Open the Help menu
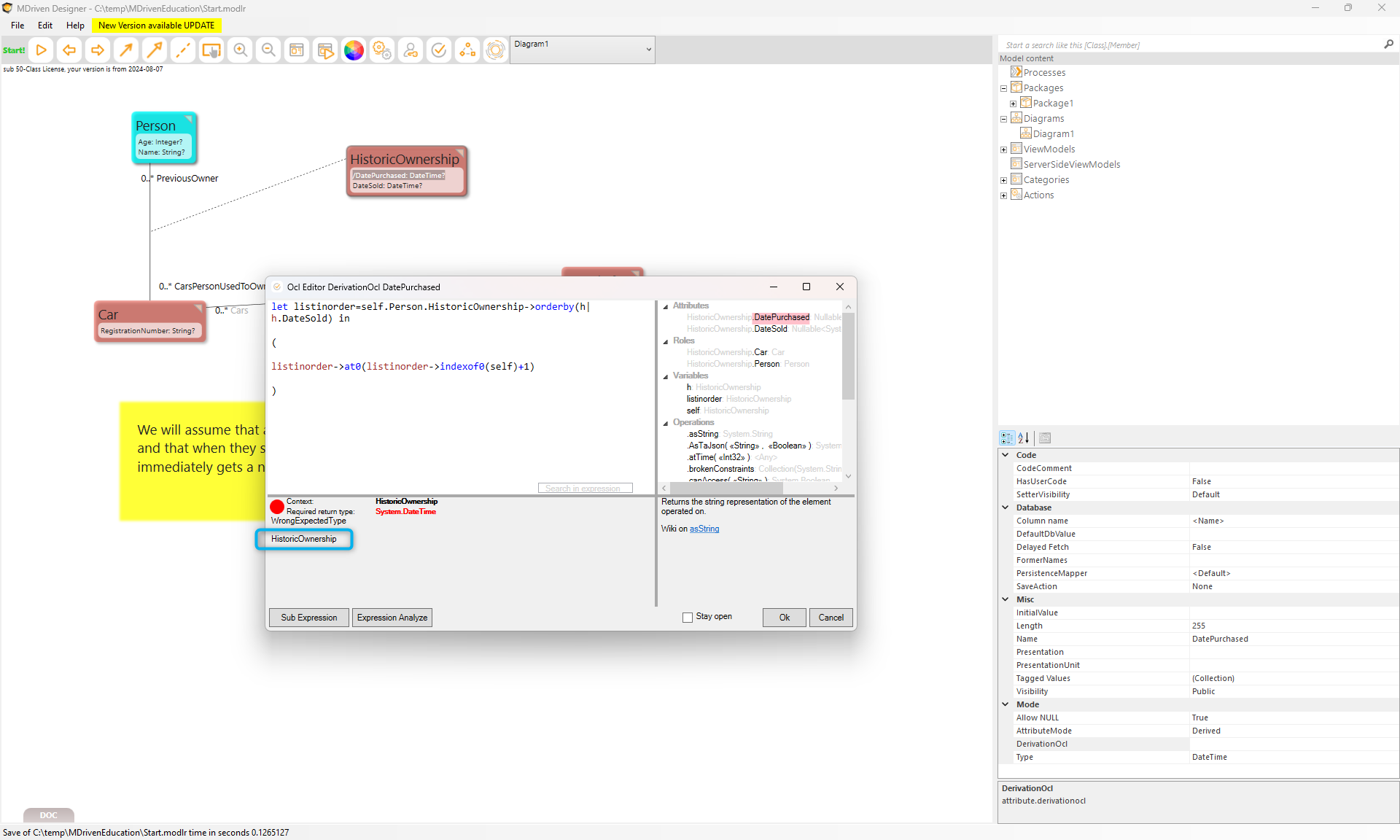Viewport: 1400px width, 840px height. [x=75, y=26]
